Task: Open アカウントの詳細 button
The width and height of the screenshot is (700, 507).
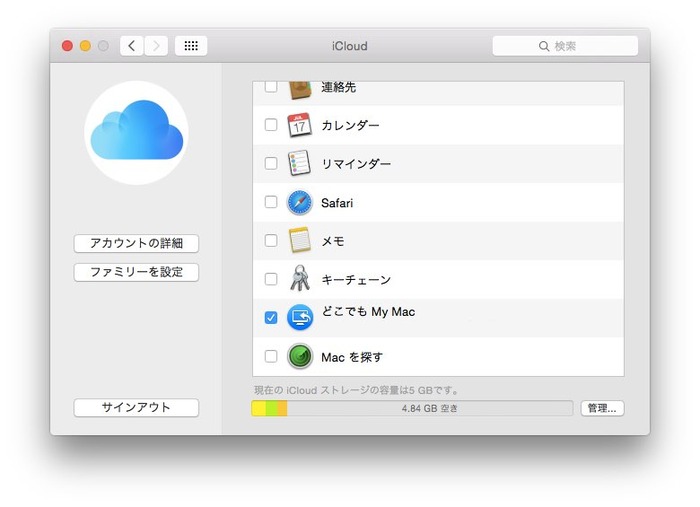Action: tap(136, 243)
